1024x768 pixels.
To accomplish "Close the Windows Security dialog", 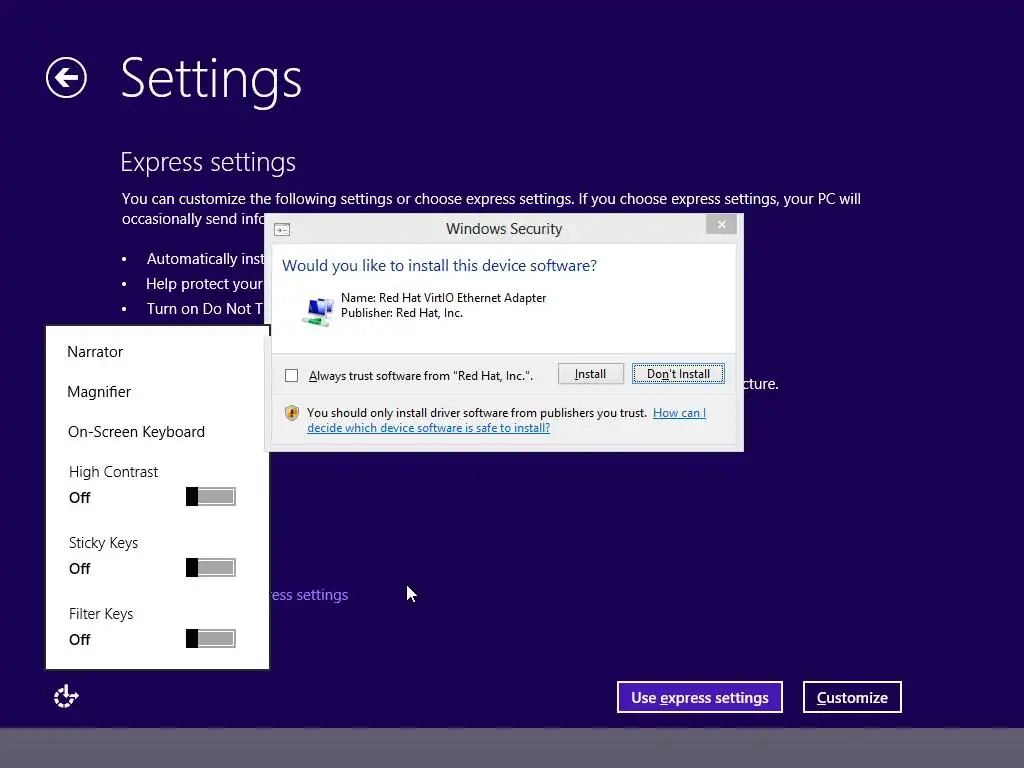I will click(721, 225).
